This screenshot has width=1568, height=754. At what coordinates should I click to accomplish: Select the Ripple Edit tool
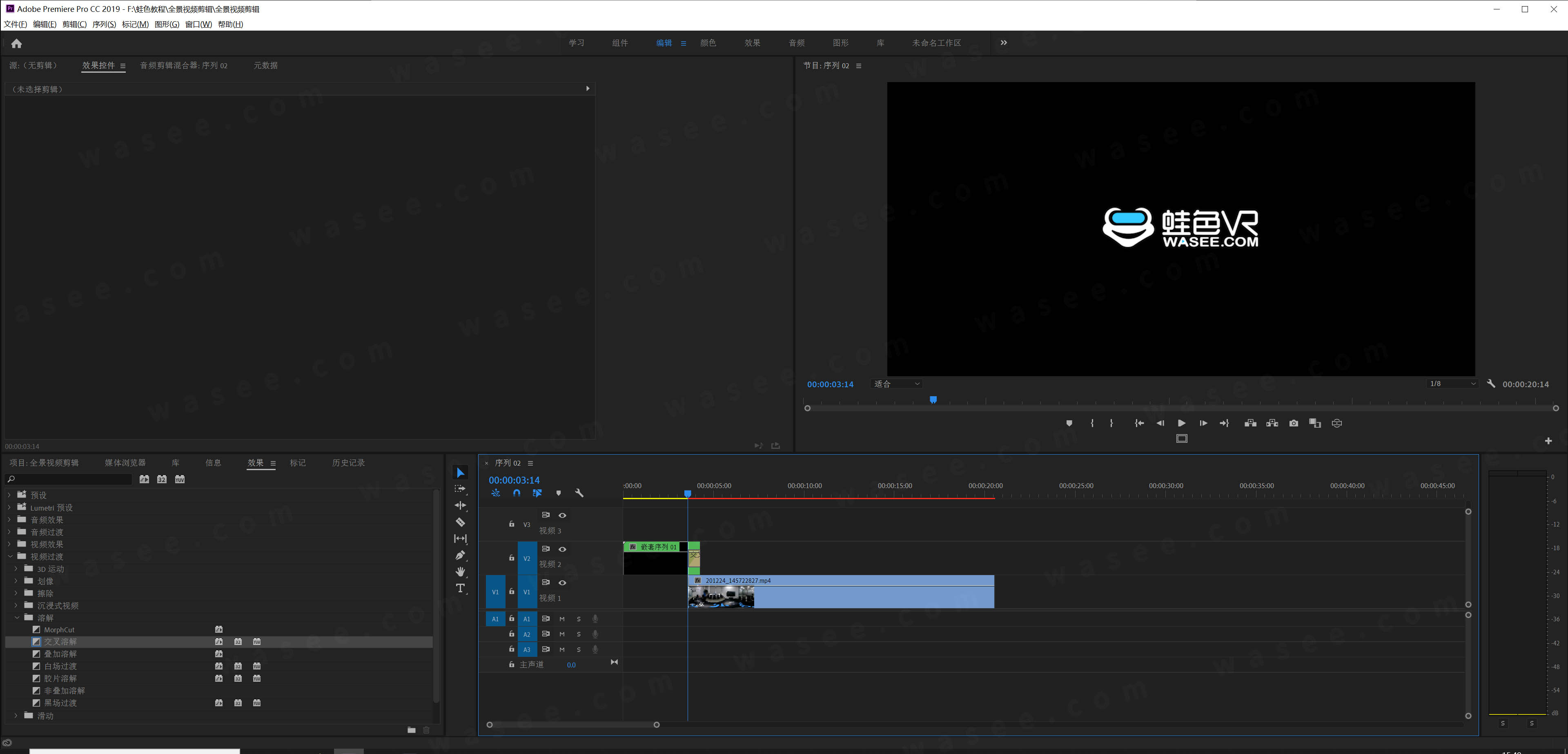460,506
